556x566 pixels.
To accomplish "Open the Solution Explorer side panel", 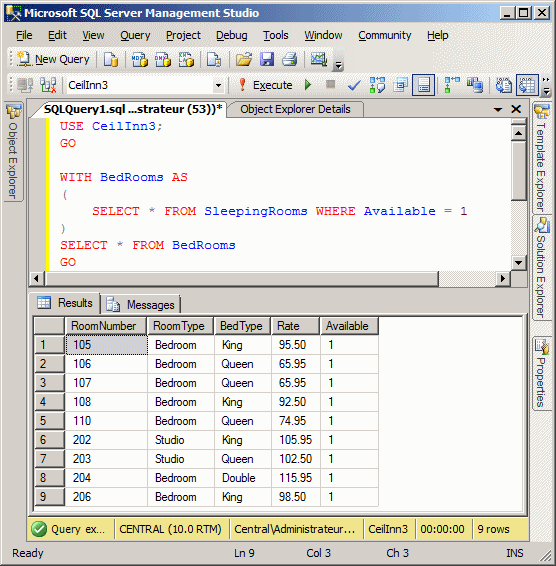I will click(541, 267).
